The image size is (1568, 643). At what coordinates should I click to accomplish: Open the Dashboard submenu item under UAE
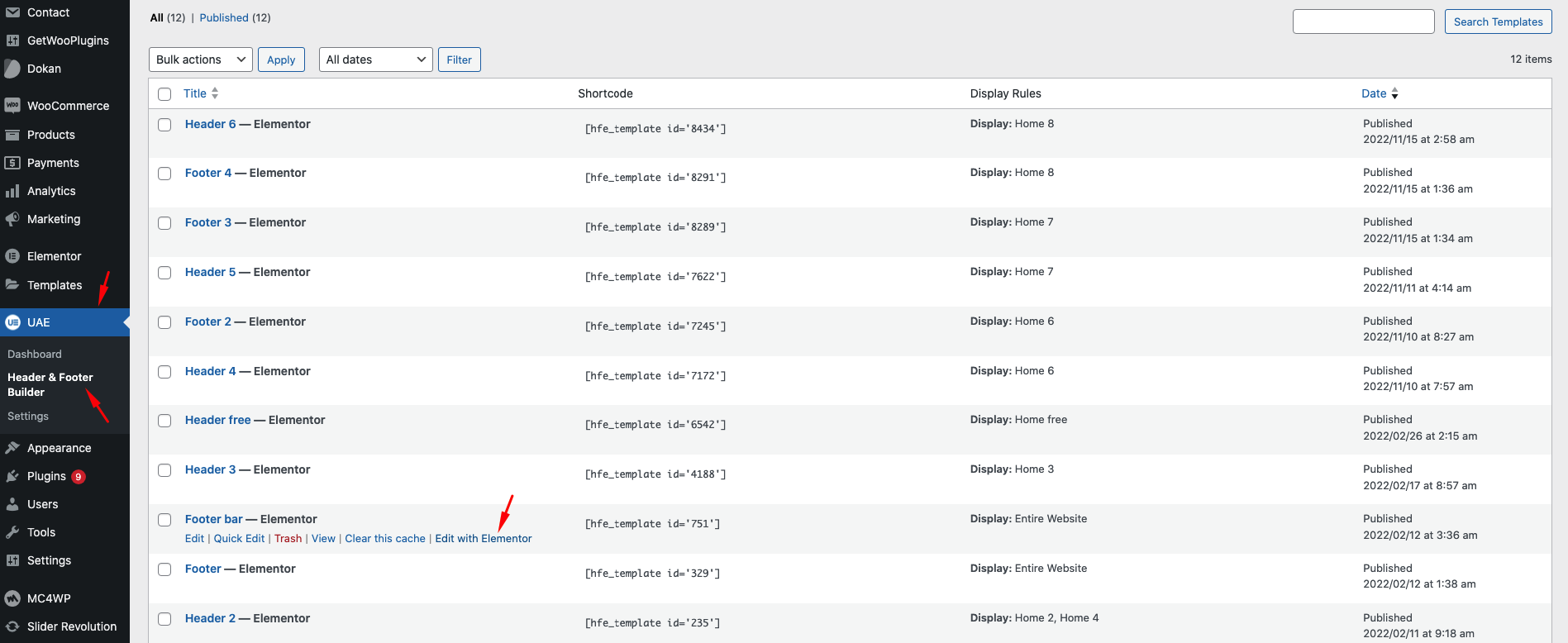click(x=35, y=354)
